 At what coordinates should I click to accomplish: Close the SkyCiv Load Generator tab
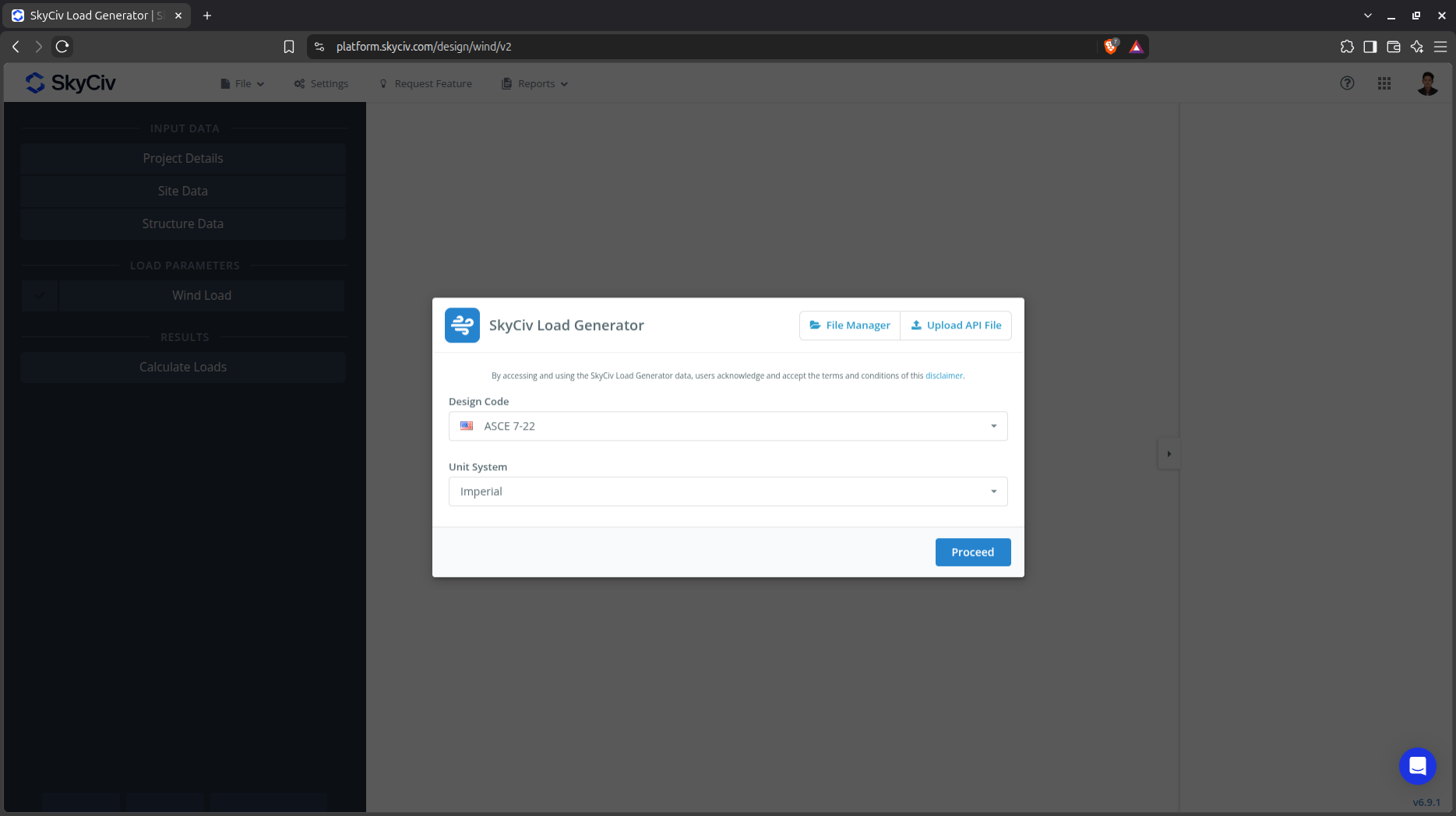pyautogui.click(x=178, y=16)
